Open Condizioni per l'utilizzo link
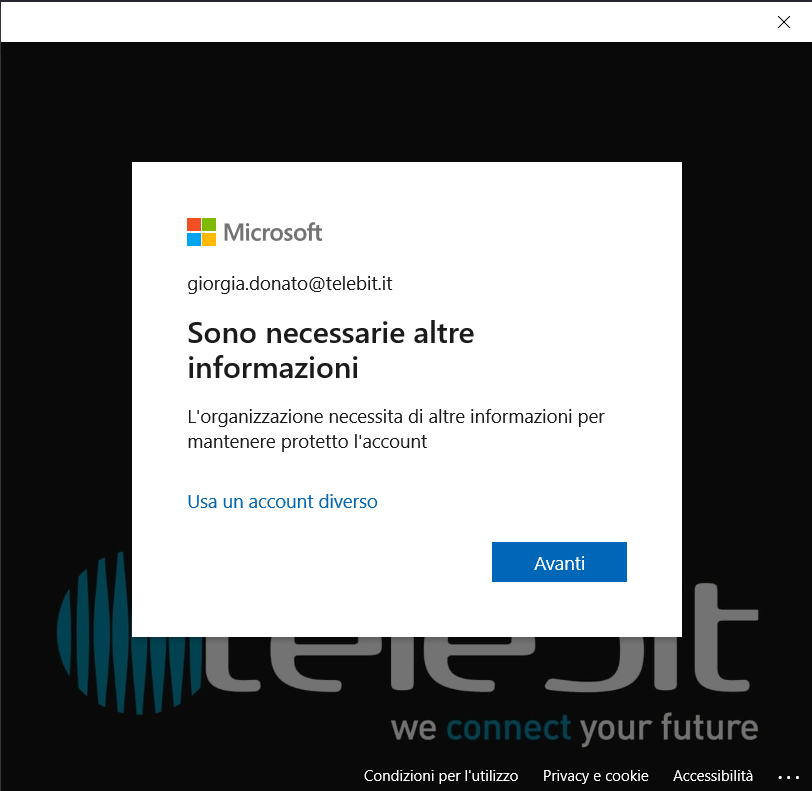812x791 pixels. [x=441, y=776]
